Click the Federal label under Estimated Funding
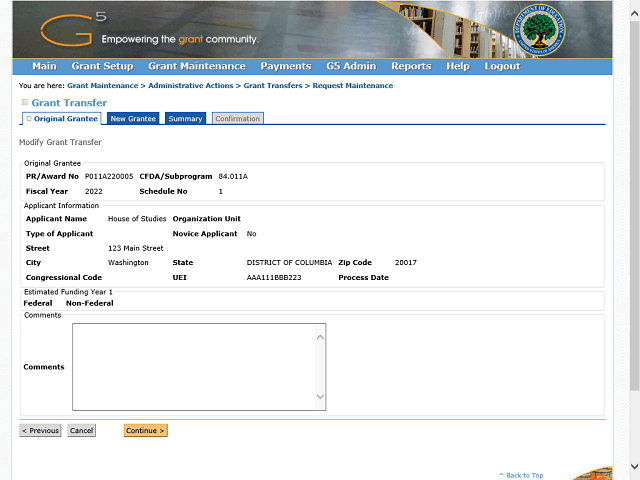 point(38,303)
